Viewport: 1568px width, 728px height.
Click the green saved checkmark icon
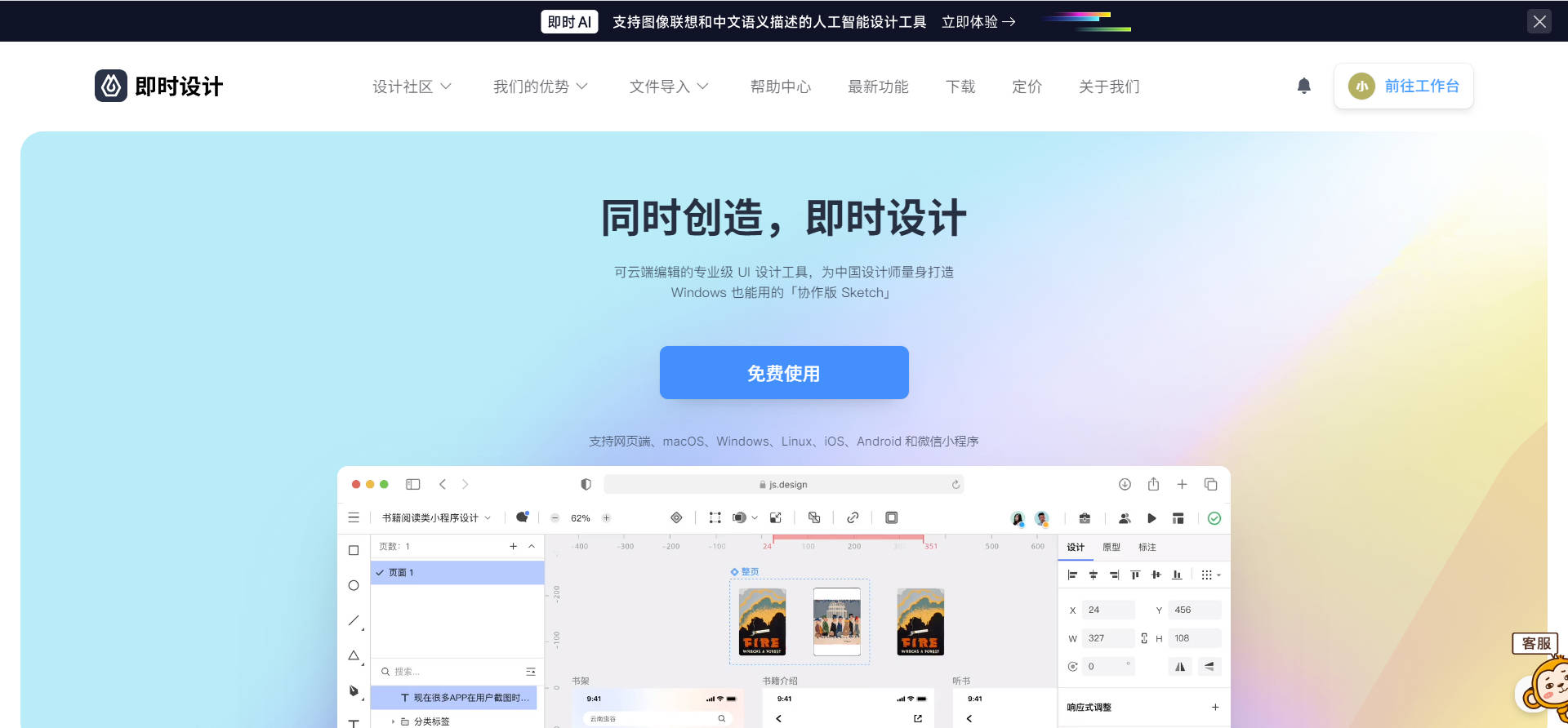pyautogui.click(x=1214, y=518)
